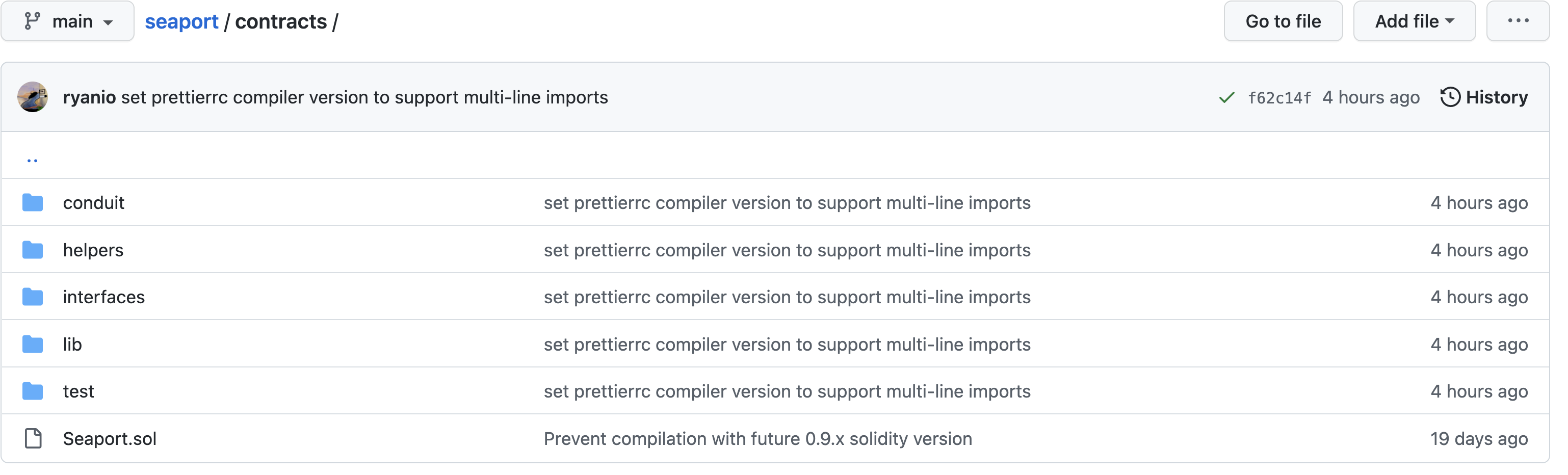This screenshot has width=1568, height=475.
Task: Click the Seaport.sol file icon
Action: [x=33, y=439]
